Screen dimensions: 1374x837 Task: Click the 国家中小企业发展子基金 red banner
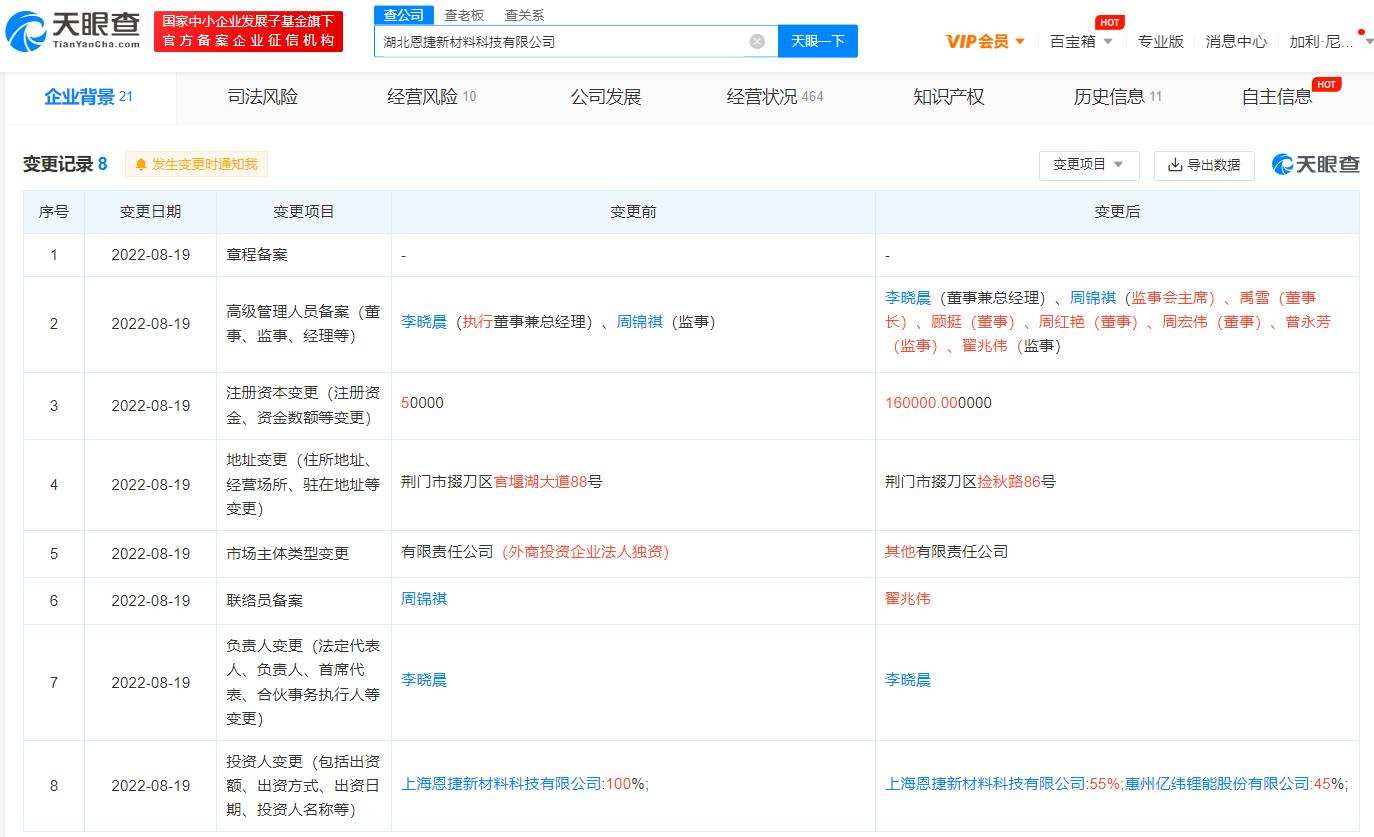249,31
